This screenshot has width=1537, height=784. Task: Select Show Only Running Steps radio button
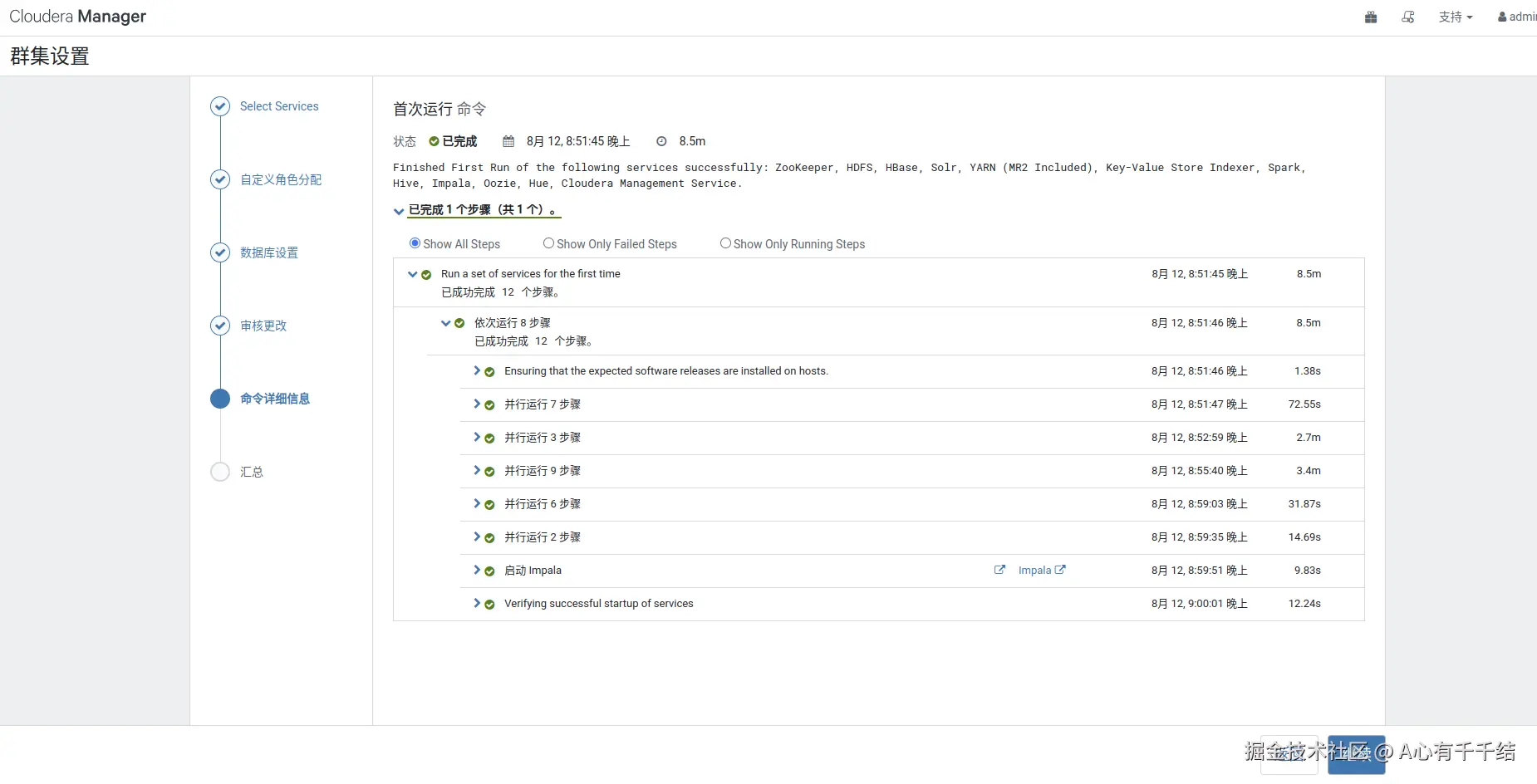[x=725, y=243]
